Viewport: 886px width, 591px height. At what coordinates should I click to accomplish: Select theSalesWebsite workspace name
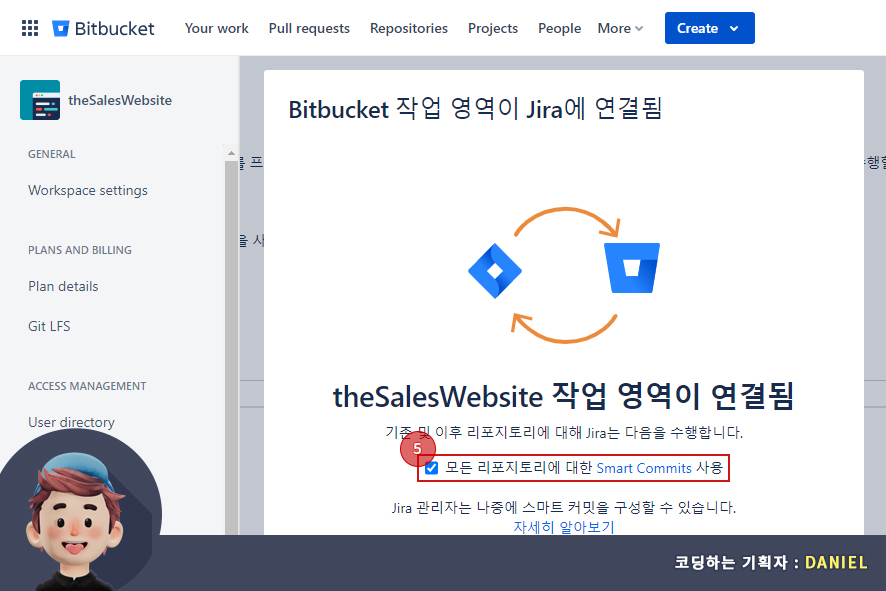coord(120,100)
